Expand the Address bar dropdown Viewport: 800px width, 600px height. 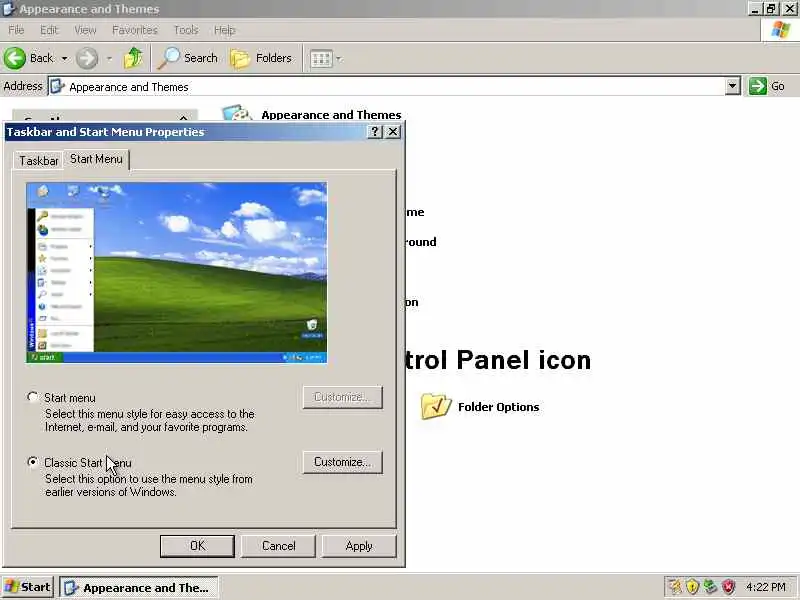click(733, 86)
